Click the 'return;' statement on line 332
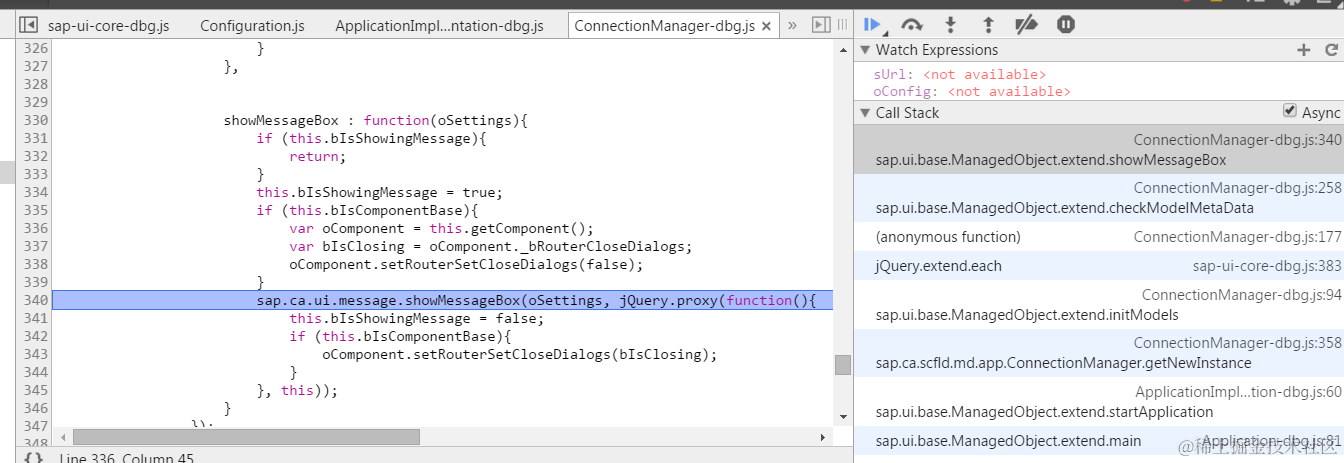Viewport: 1344px width, 463px height. pos(317,157)
